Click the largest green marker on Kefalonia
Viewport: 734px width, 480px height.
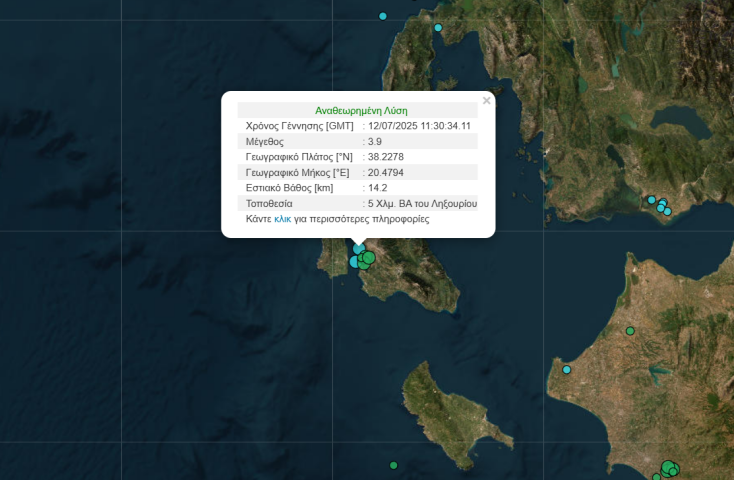click(x=369, y=258)
